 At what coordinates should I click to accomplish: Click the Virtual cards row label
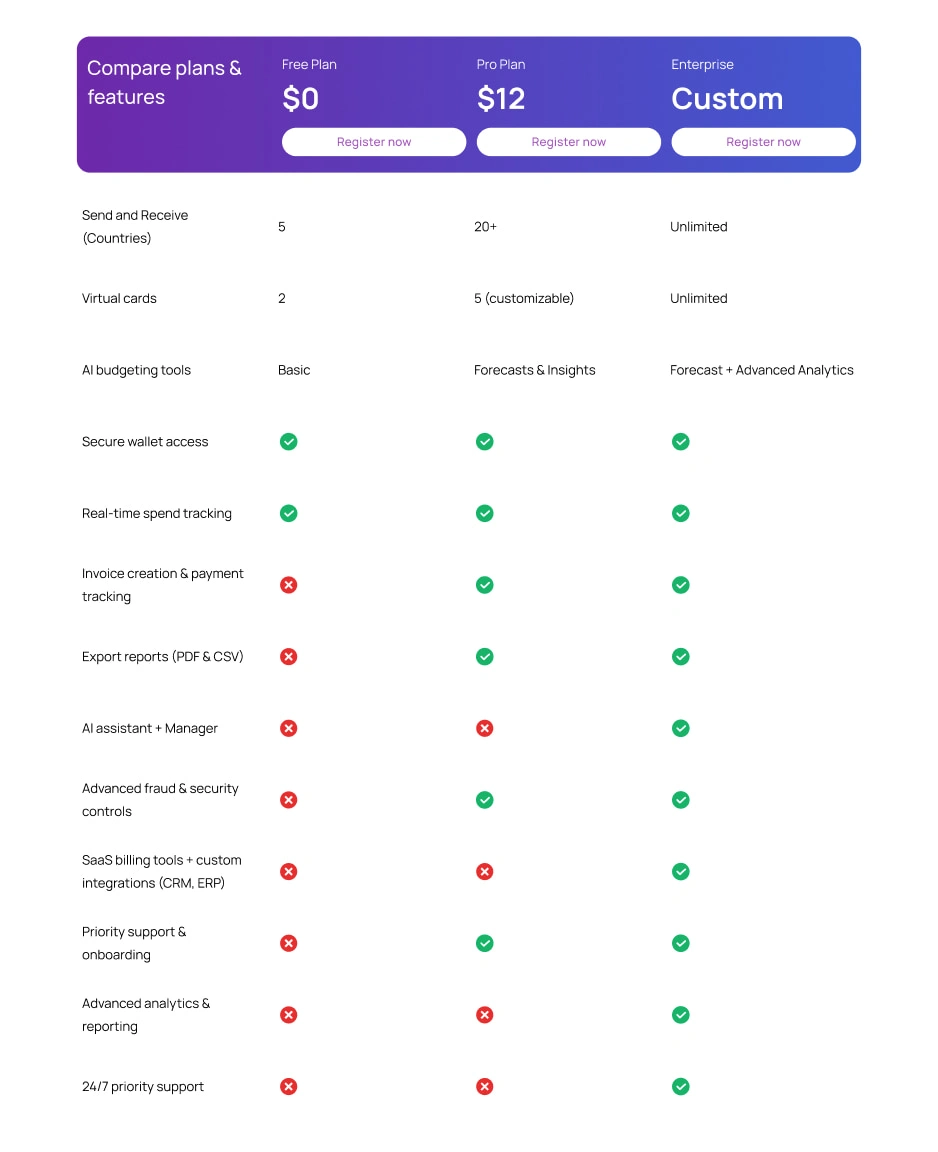point(119,298)
